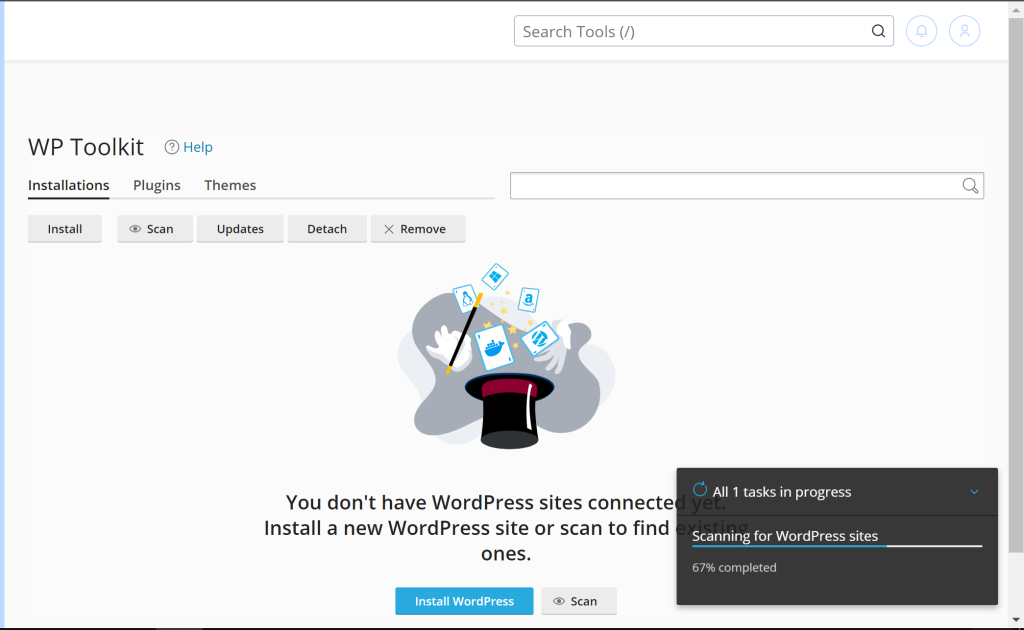Open the notifications bell
This screenshot has height=630, width=1024.
pos(921,31)
